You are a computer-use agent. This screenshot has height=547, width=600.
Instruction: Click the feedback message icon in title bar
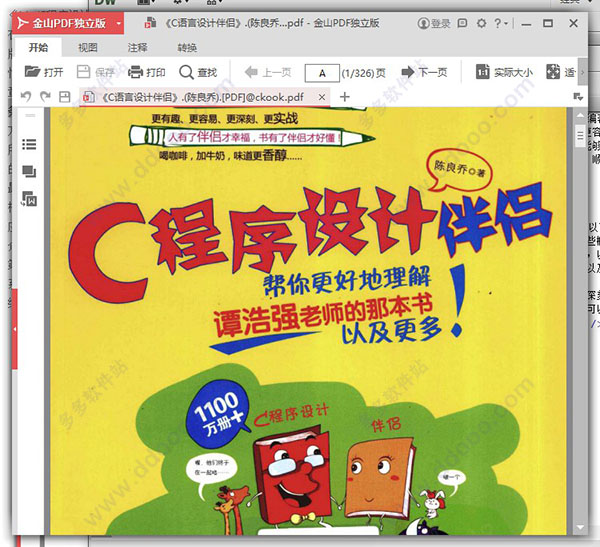462,23
